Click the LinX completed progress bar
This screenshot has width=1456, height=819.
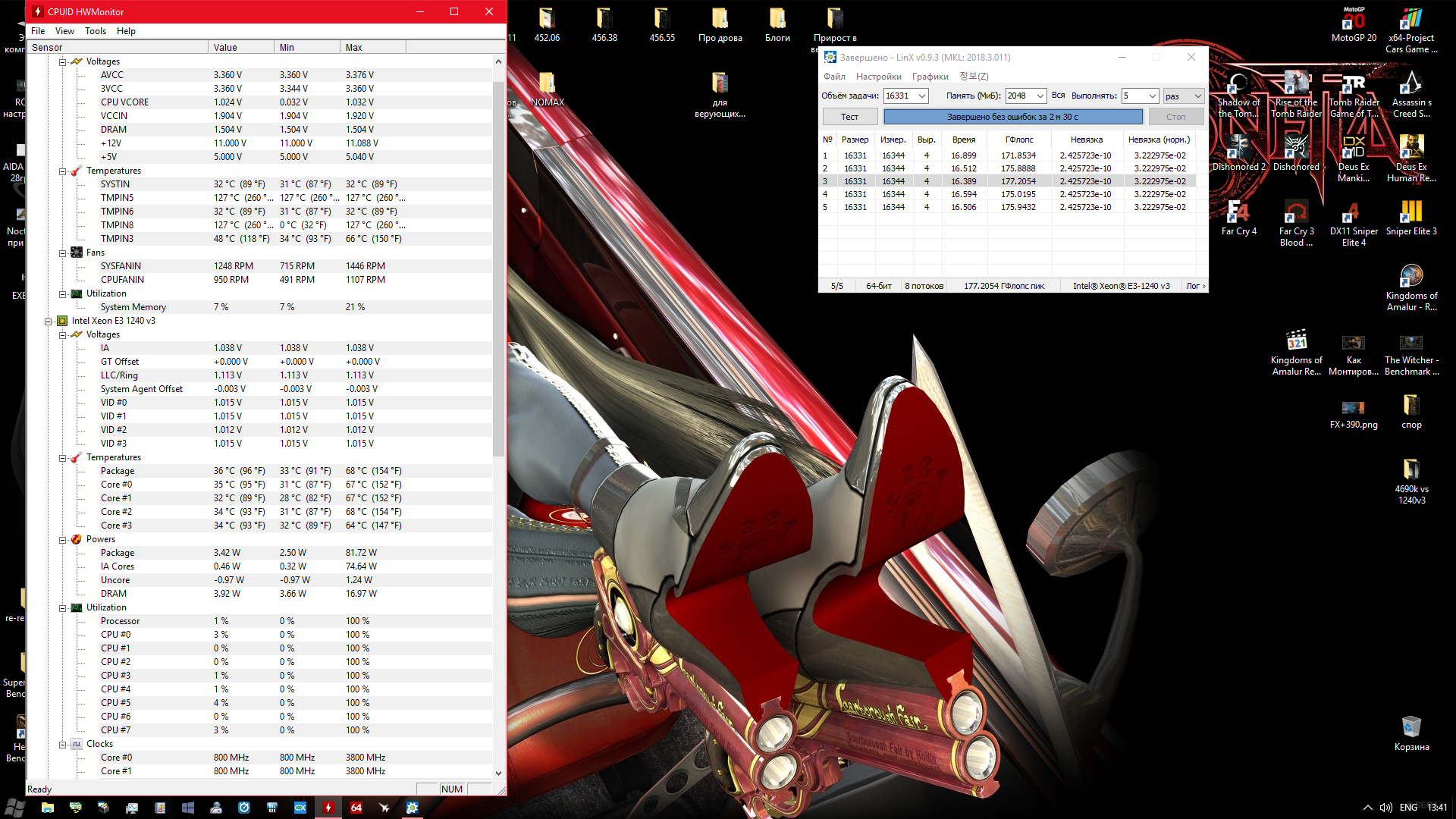click(x=1012, y=117)
